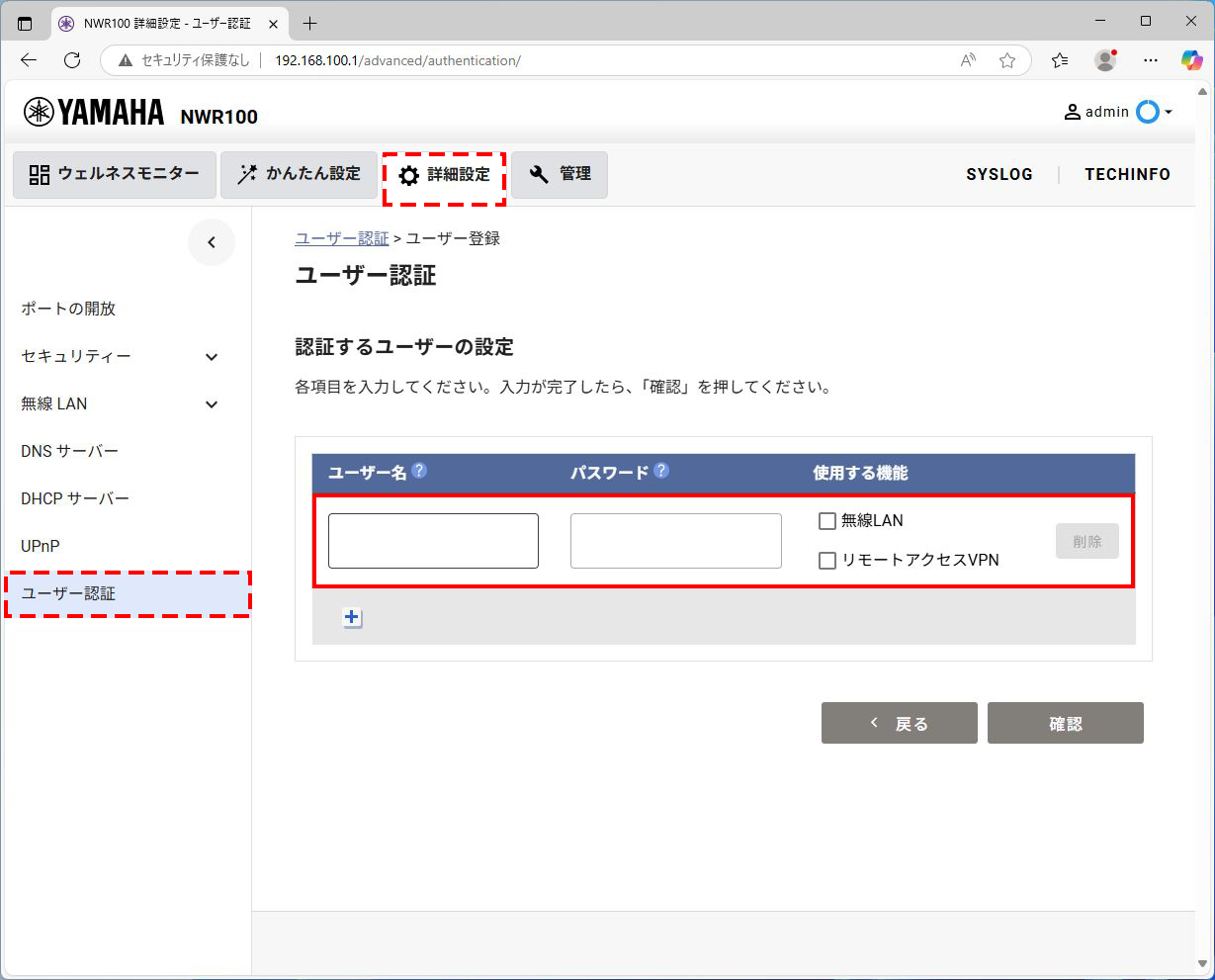
Task: Click the help icon next to パスワード
Action: pos(658,472)
